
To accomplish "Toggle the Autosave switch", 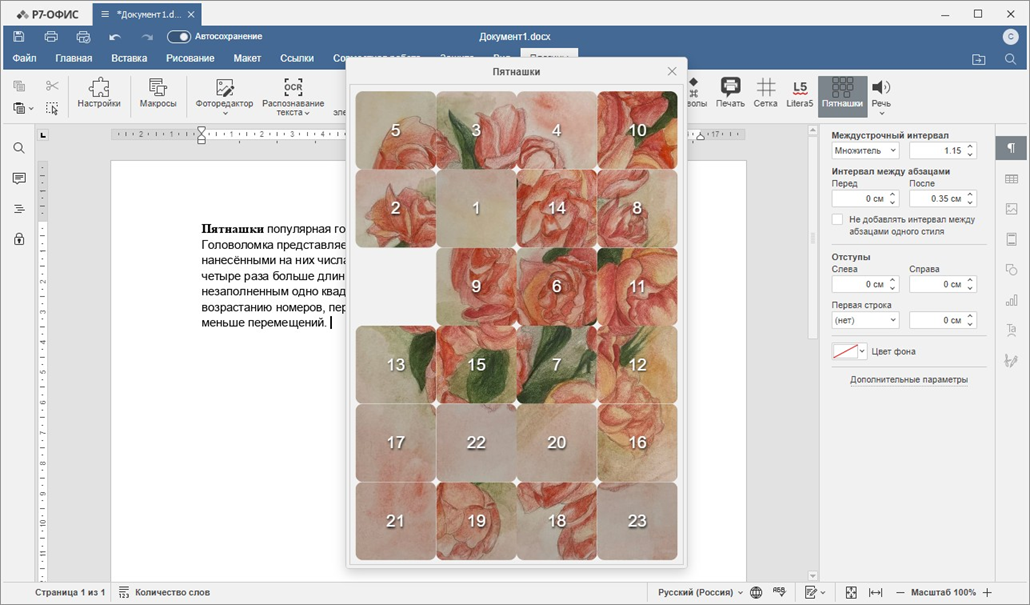I will pyautogui.click(x=178, y=37).
